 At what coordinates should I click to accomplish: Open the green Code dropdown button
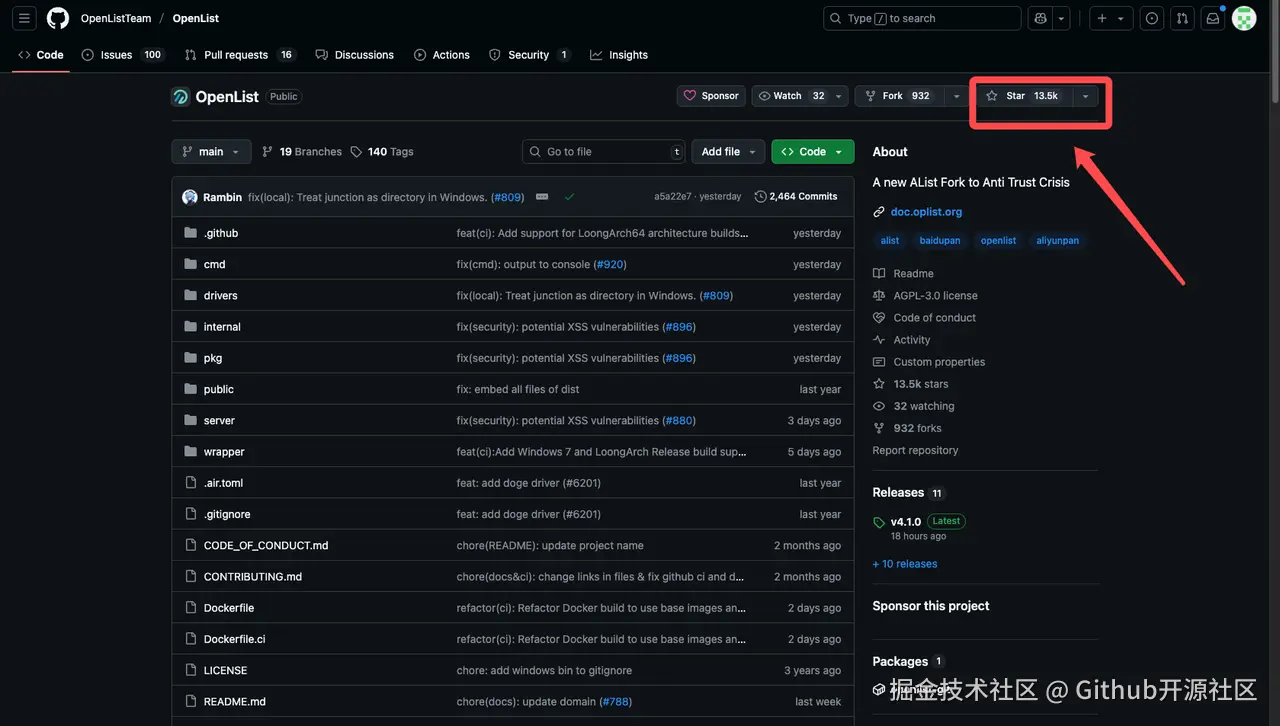[x=812, y=152]
